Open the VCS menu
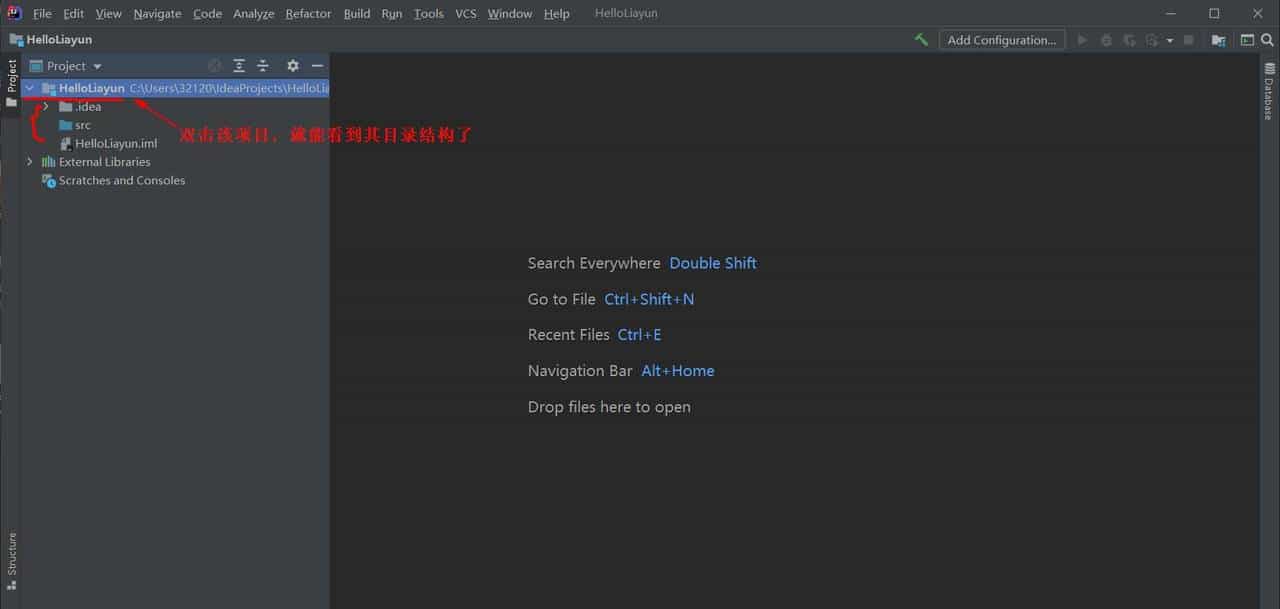The image size is (1280, 609). (x=465, y=13)
